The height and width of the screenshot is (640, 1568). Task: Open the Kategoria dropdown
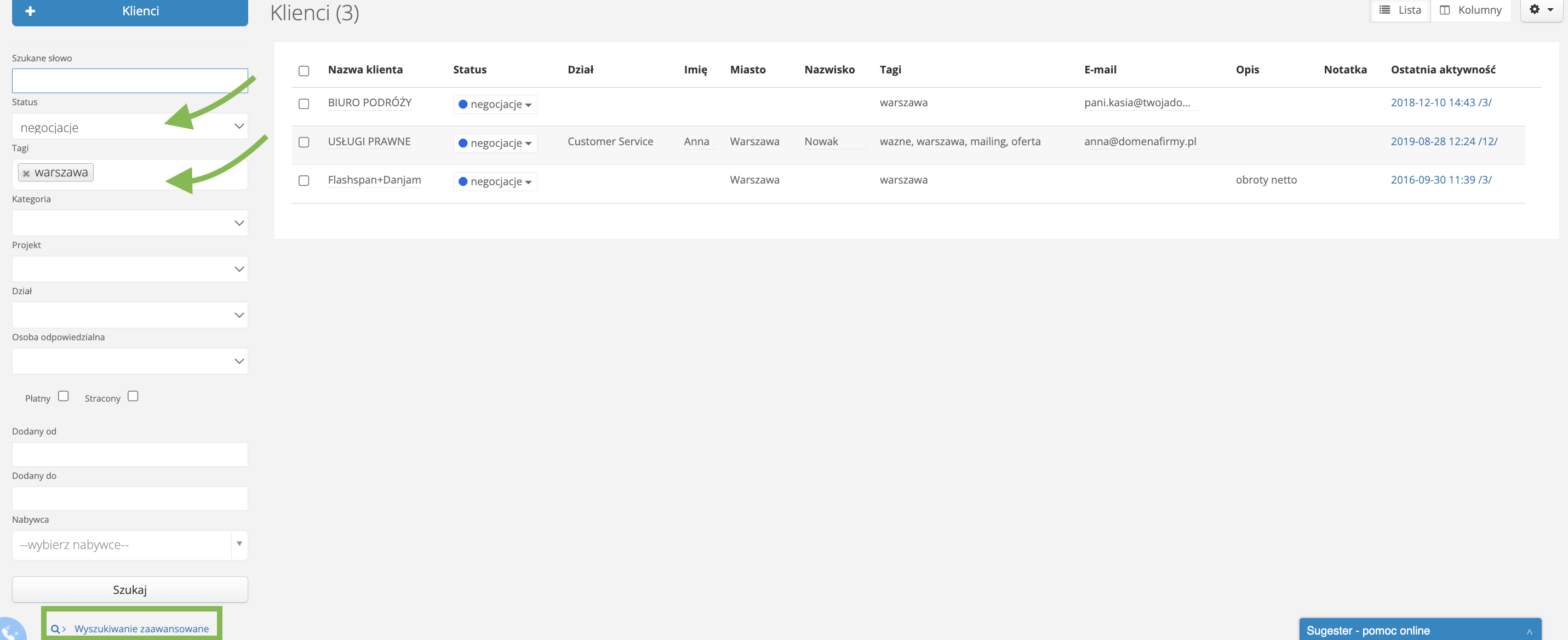coord(130,224)
